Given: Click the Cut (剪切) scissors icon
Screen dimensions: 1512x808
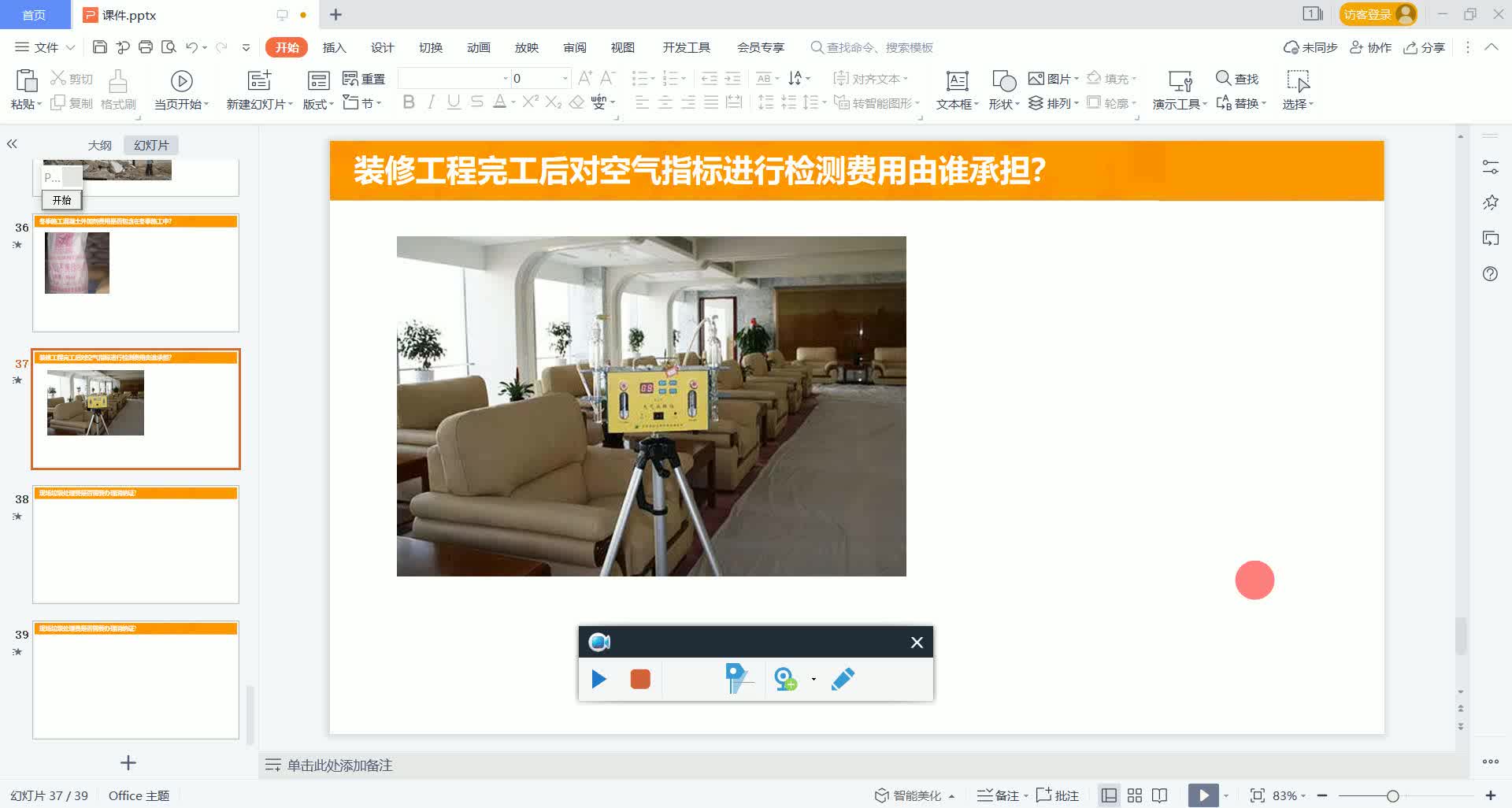Looking at the screenshot, I should pyautogui.click(x=58, y=78).
